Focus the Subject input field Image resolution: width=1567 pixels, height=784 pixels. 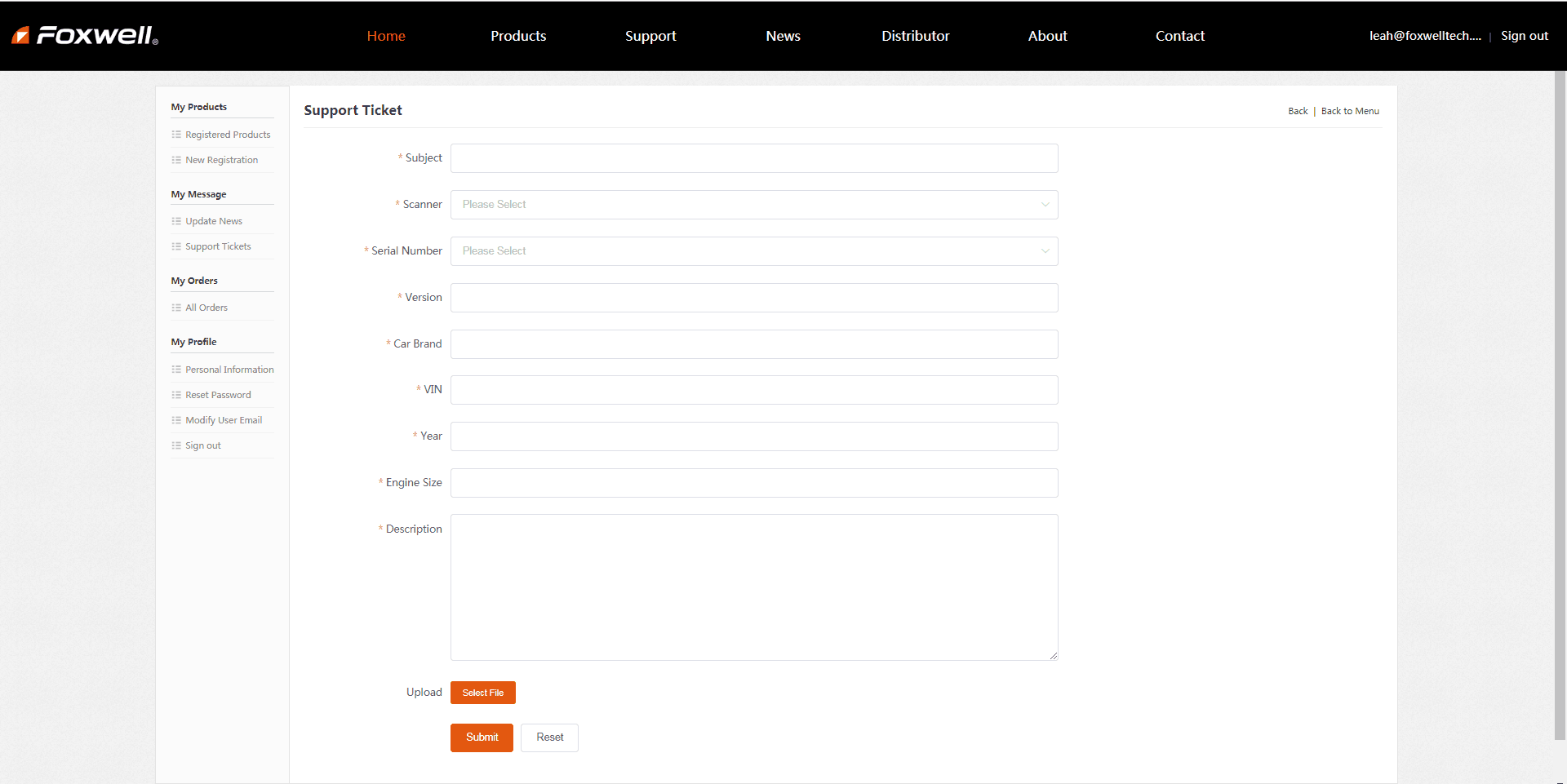tap(753, 158)
